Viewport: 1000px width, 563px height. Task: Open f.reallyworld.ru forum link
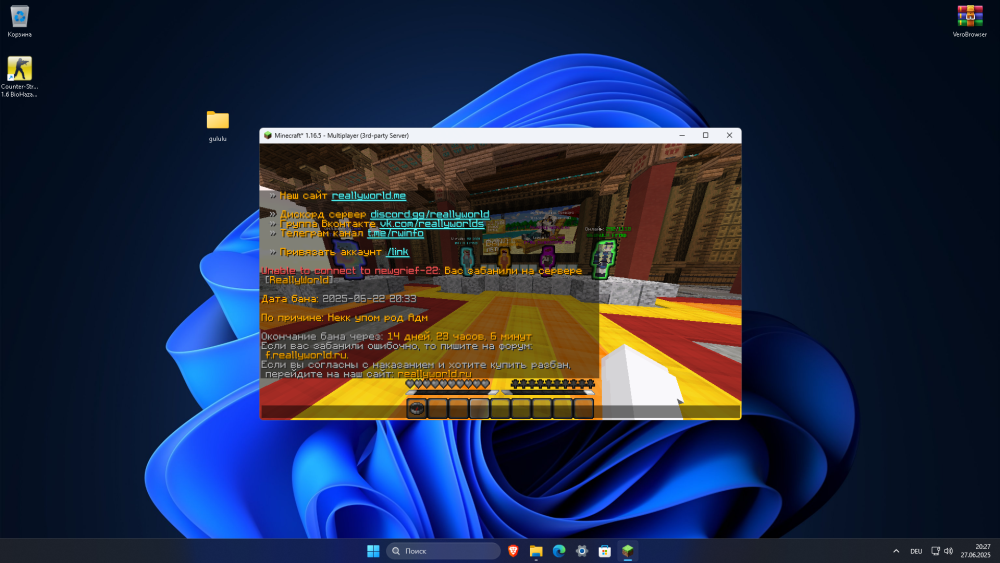(307, 355)
